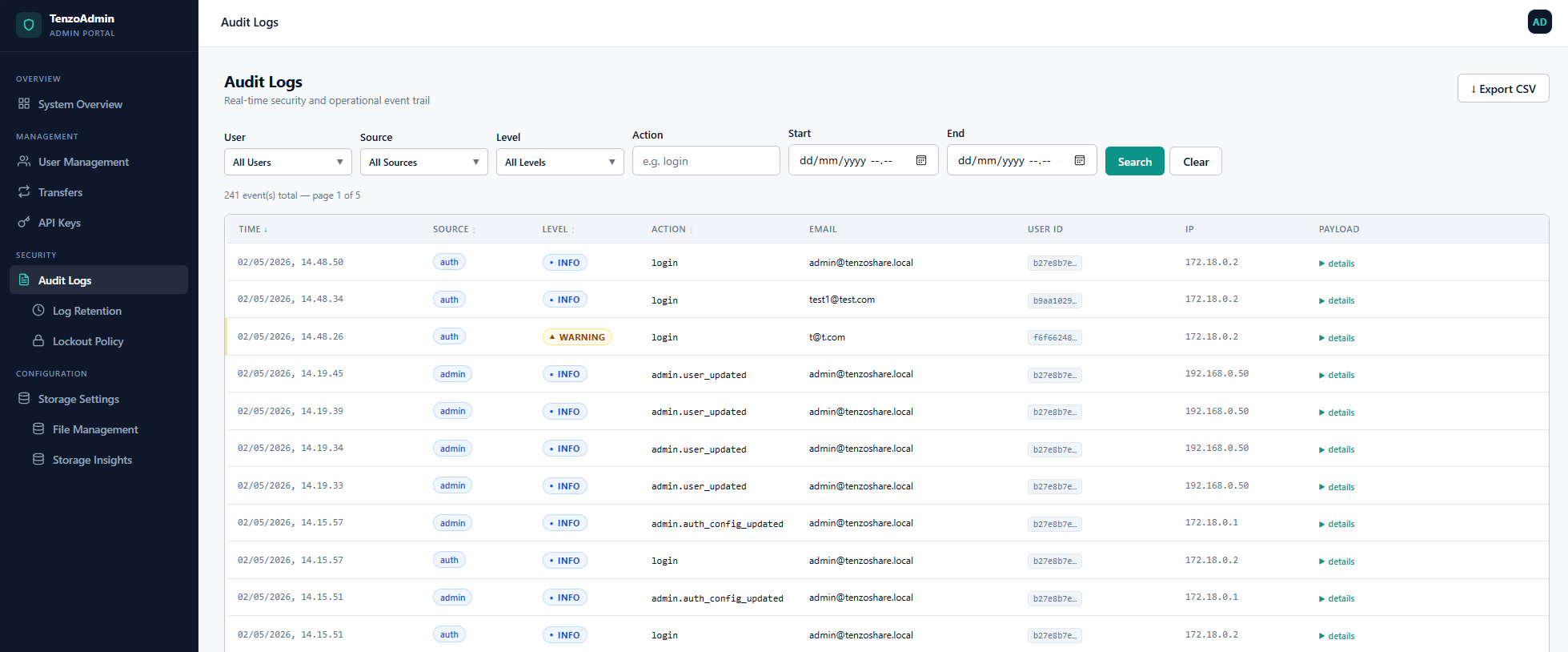The height and width of the screenshot is (652, 1568).
Task: Navigate to Transfers section
Action: point(99,192)
